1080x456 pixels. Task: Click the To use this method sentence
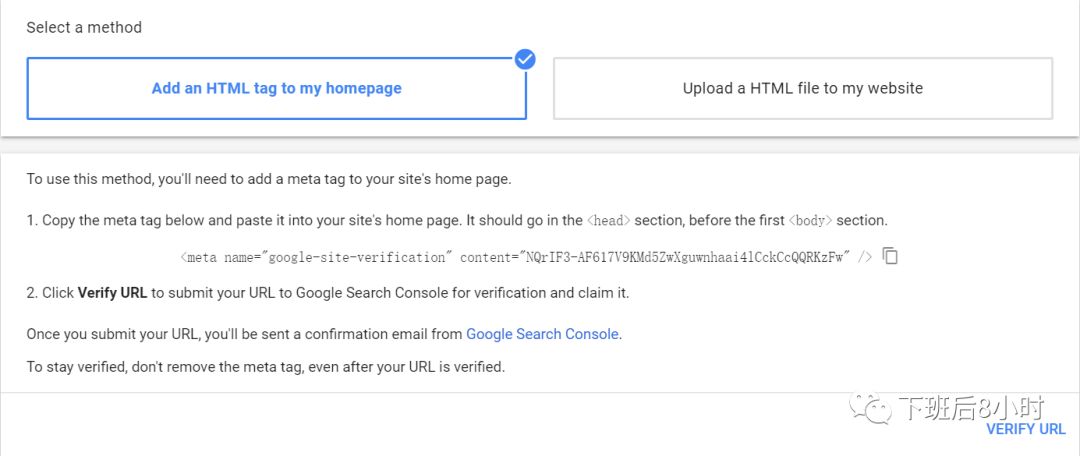[268, 179]
